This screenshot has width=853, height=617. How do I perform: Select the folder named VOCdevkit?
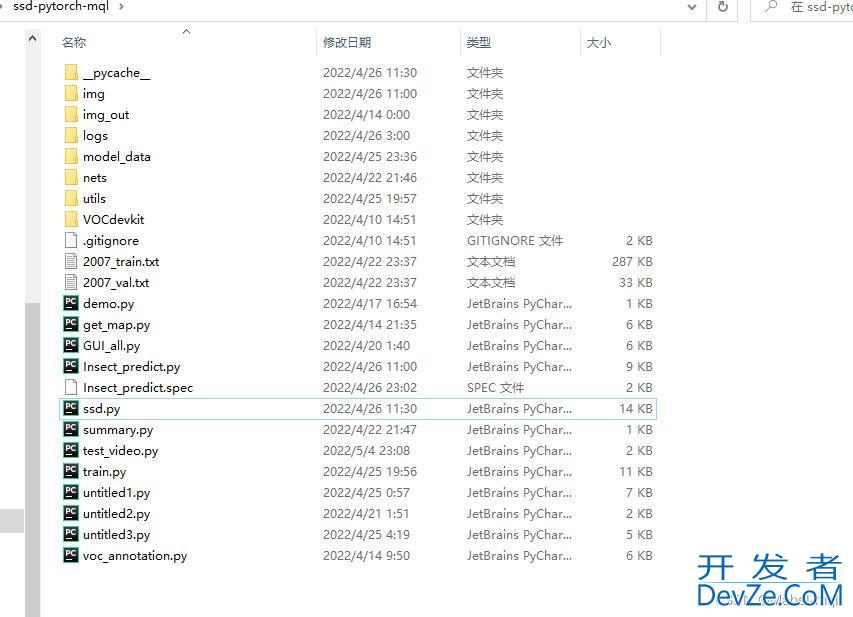(x=114, y=219)
